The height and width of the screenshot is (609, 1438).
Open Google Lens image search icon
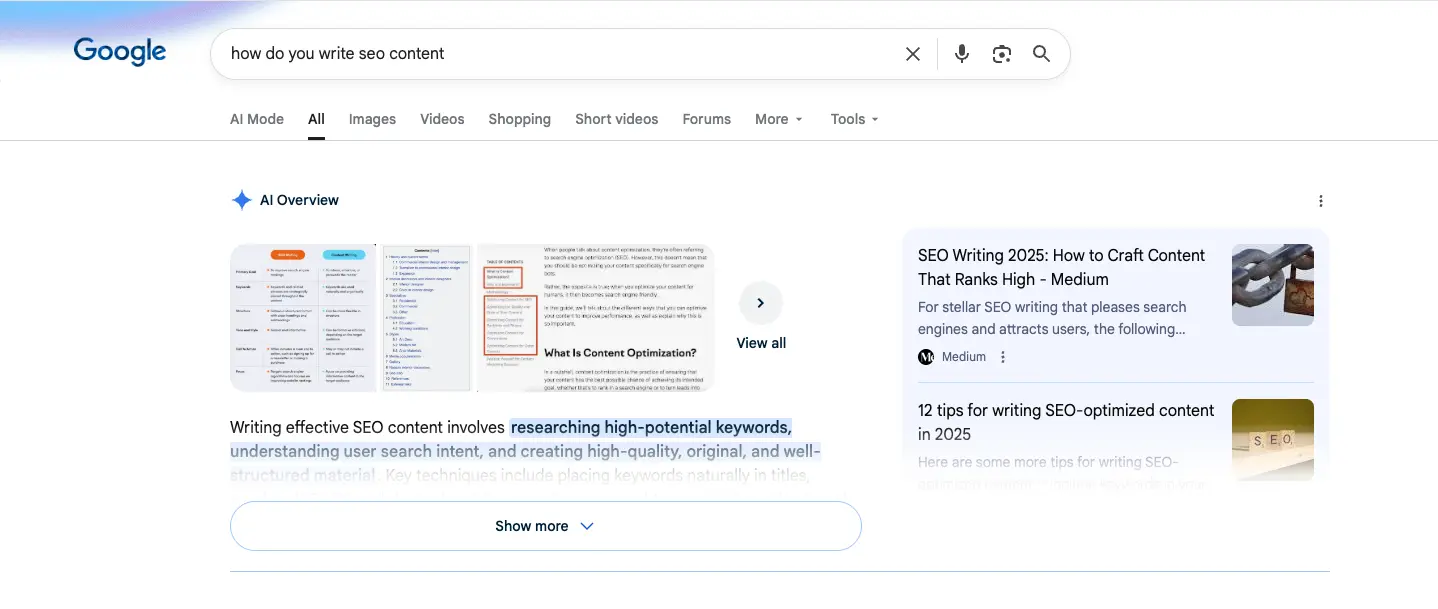click(x=1001, y=54)
